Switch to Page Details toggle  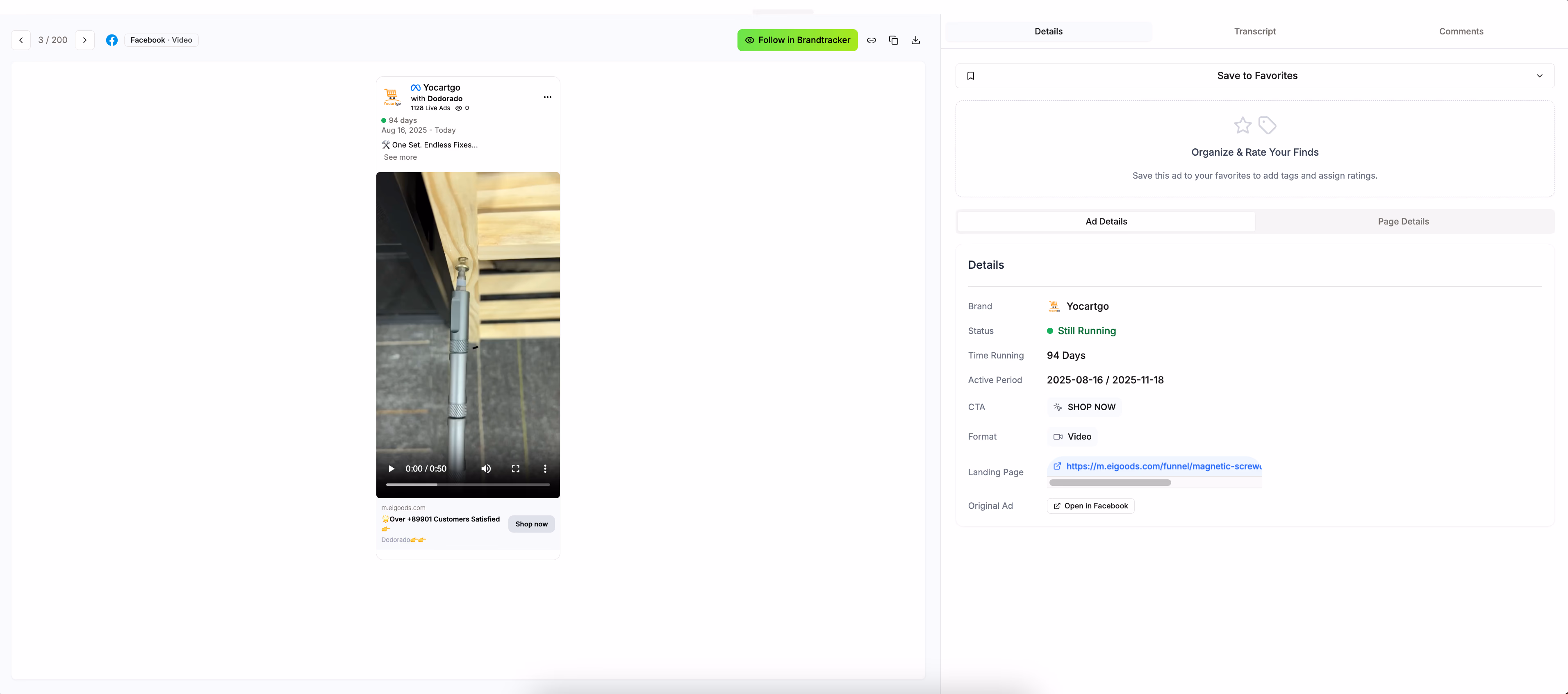(x=1403, y=221)
